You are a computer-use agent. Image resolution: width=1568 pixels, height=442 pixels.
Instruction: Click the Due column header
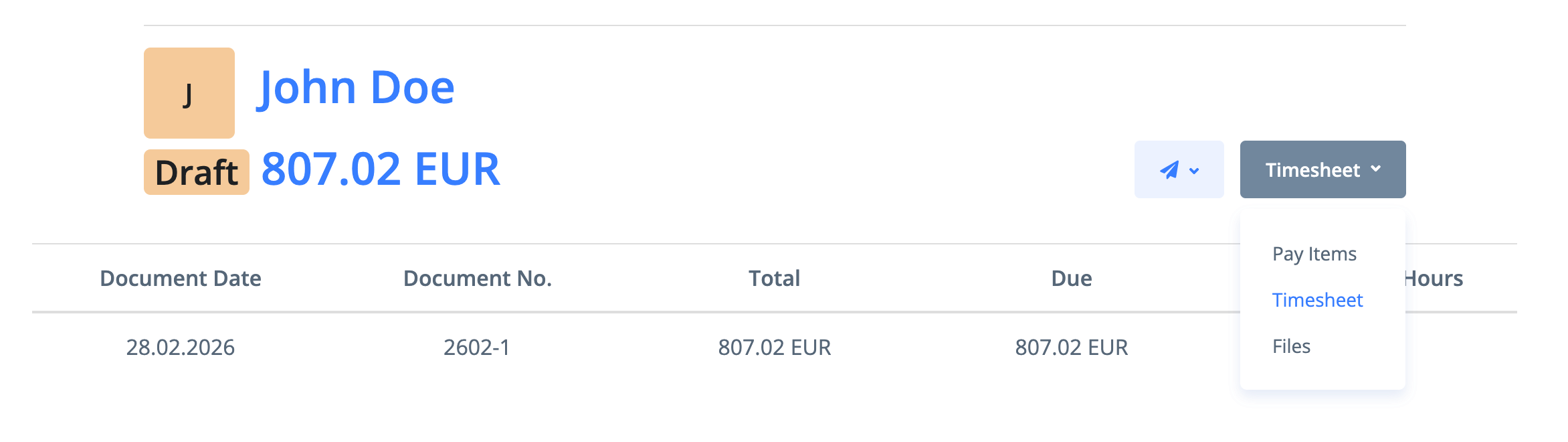tap(1071, 279)
